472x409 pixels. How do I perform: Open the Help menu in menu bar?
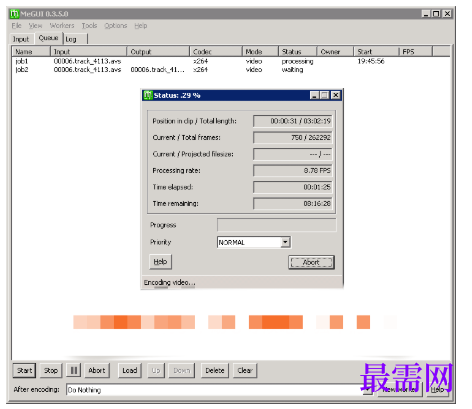coord(141,26)
